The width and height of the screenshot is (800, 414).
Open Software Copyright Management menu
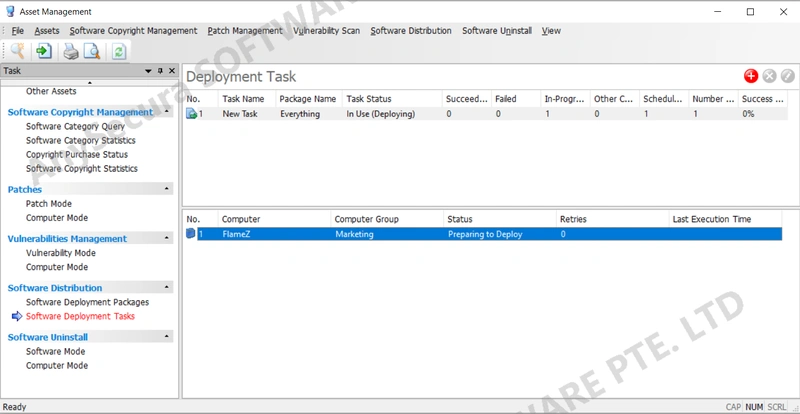click(x=133, y=31)
